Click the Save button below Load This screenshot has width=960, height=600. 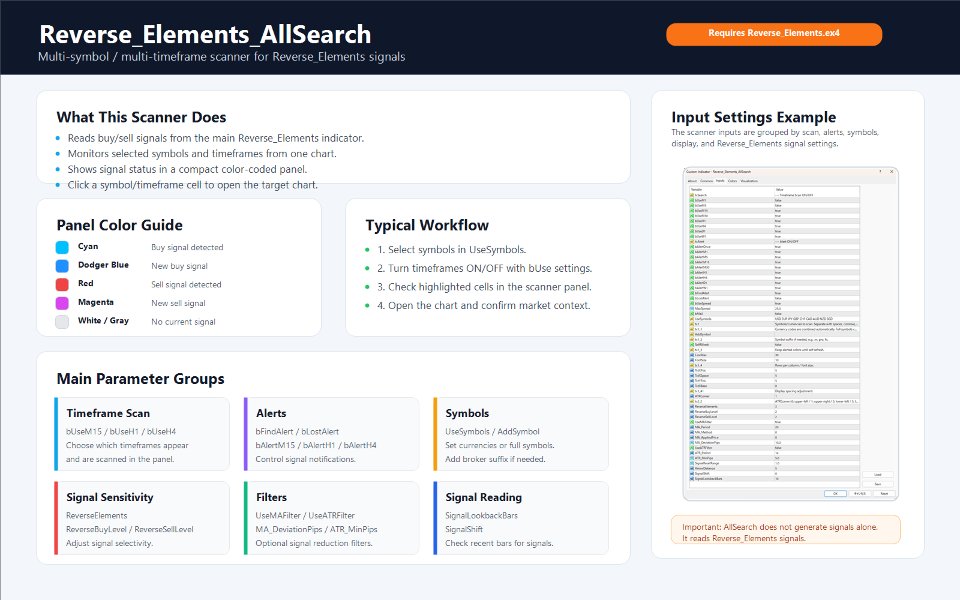pyautogui.click(x=877, y=484)
